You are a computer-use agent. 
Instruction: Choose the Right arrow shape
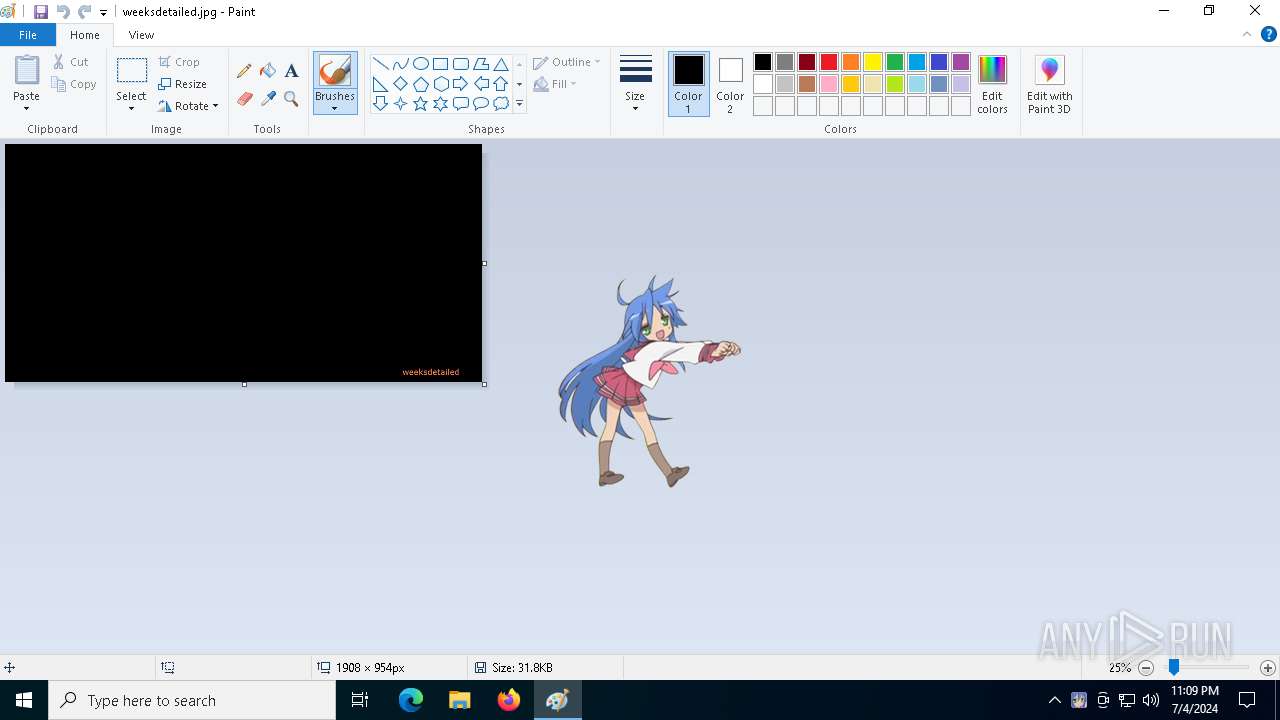tap(461, 84)
